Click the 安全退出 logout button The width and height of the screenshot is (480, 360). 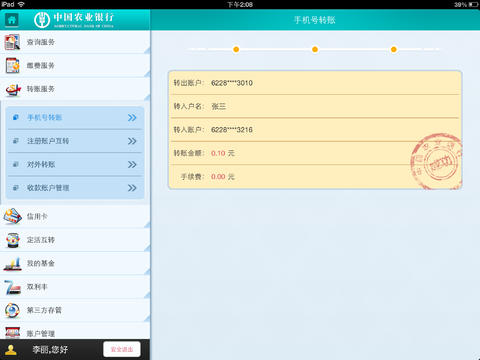click(122, 349)
